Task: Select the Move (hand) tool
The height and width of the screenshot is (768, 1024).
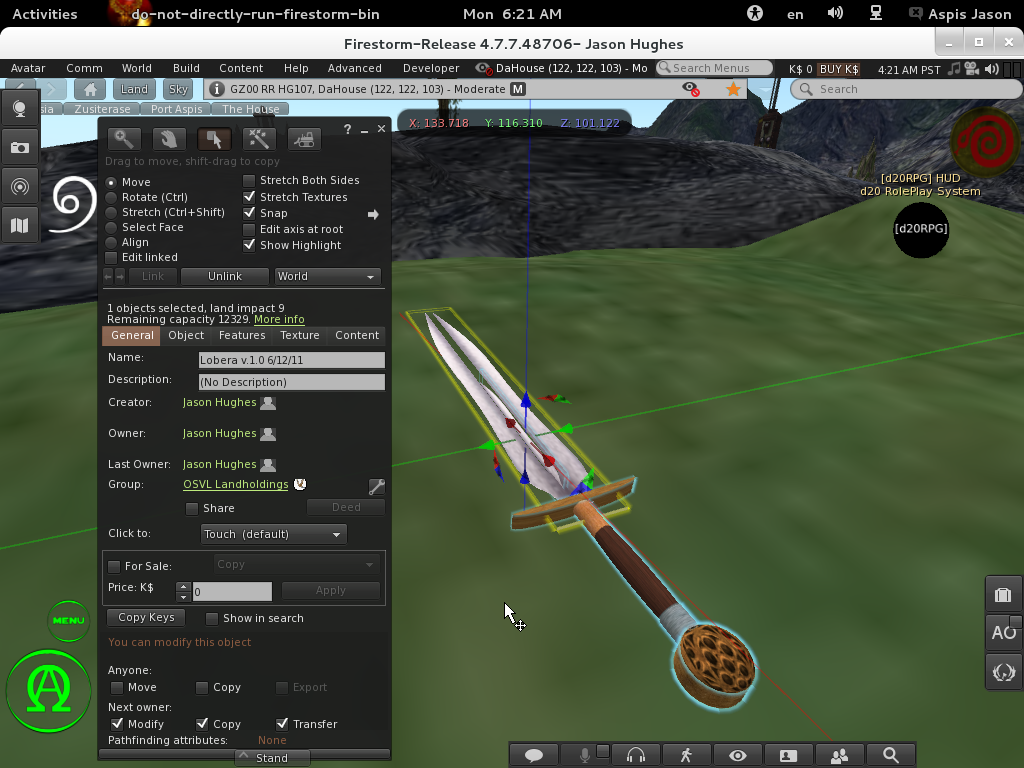Action: pos(169,138)
